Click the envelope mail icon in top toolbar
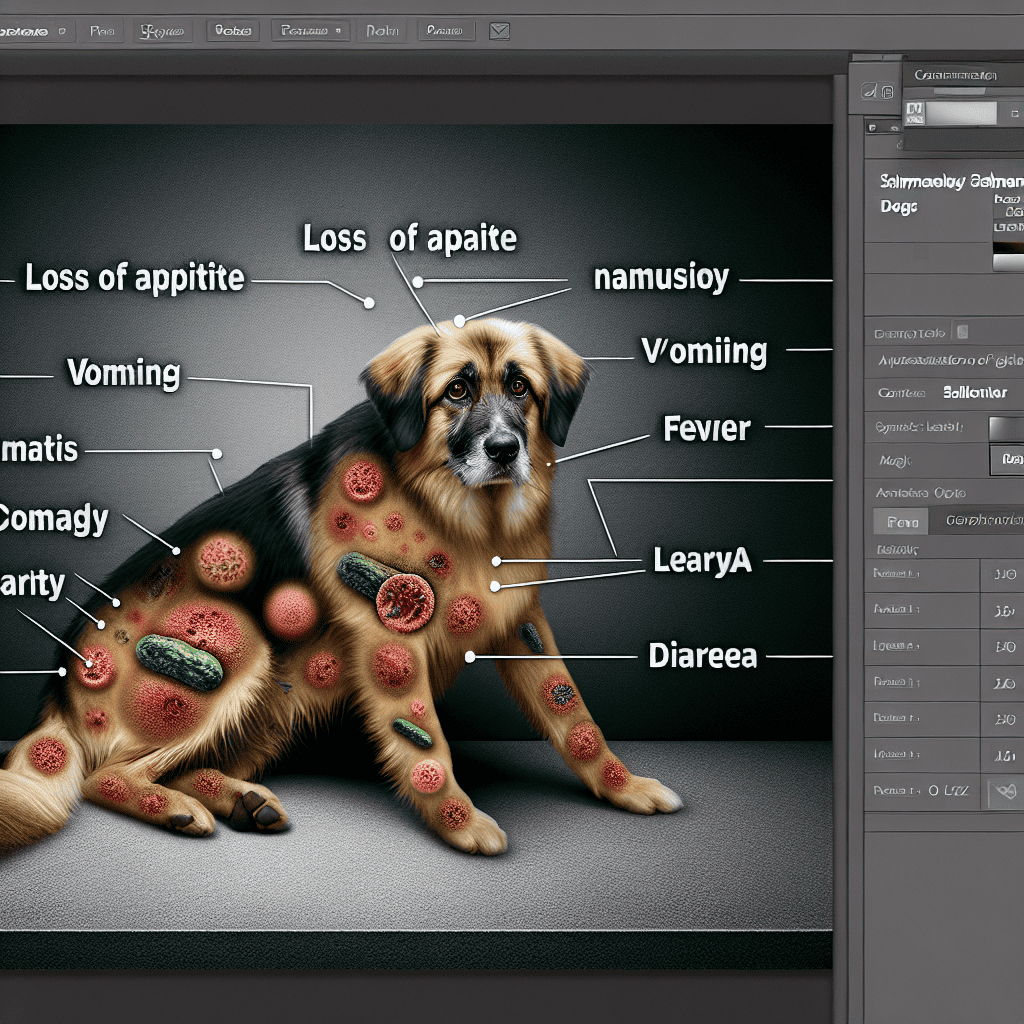 499,31
